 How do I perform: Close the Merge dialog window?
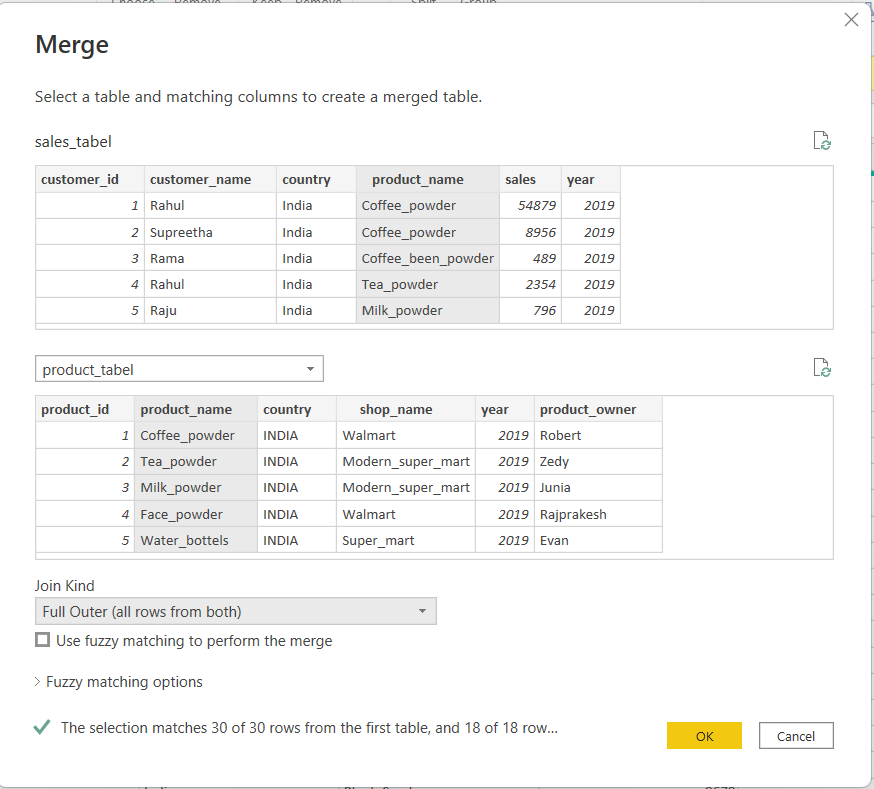tap(851, 19)
